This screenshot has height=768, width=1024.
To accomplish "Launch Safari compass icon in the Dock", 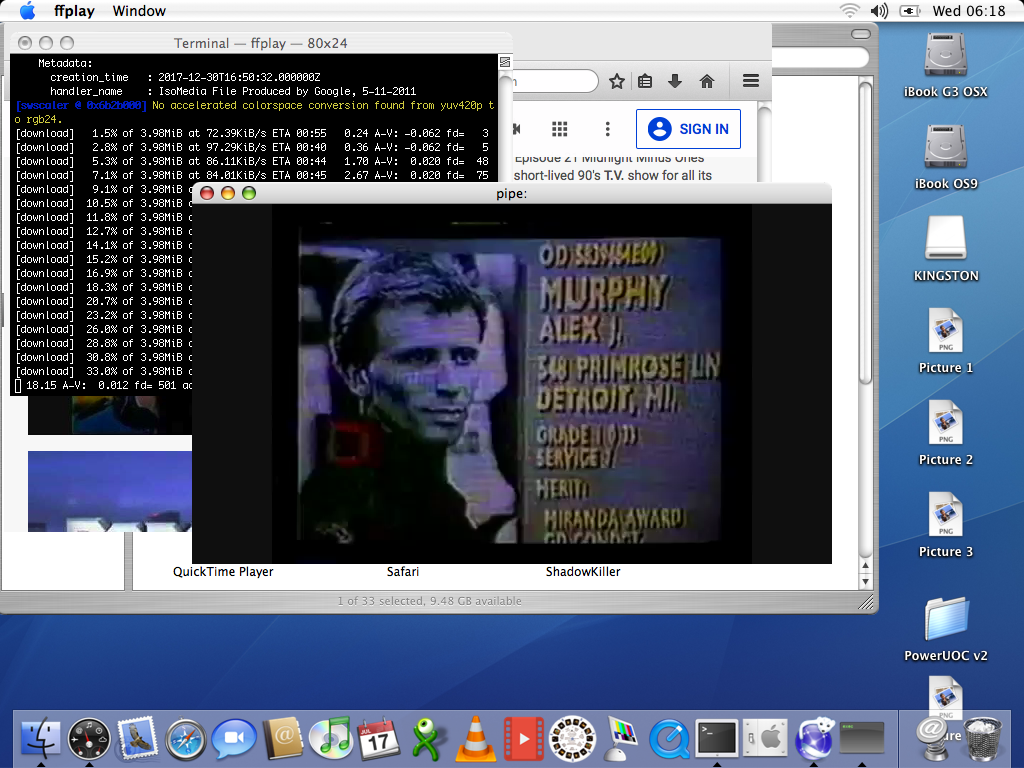I will coord(185,739).
